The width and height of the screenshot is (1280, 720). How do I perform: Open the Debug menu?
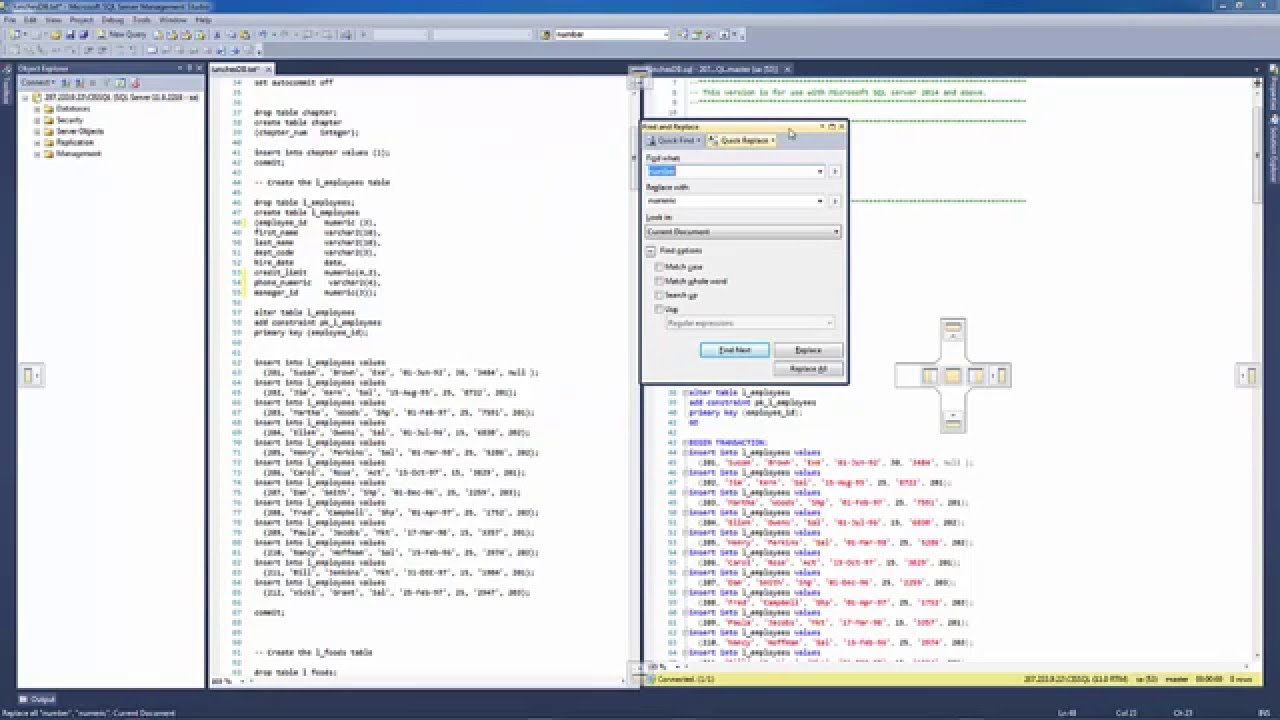tap(112, 20)
